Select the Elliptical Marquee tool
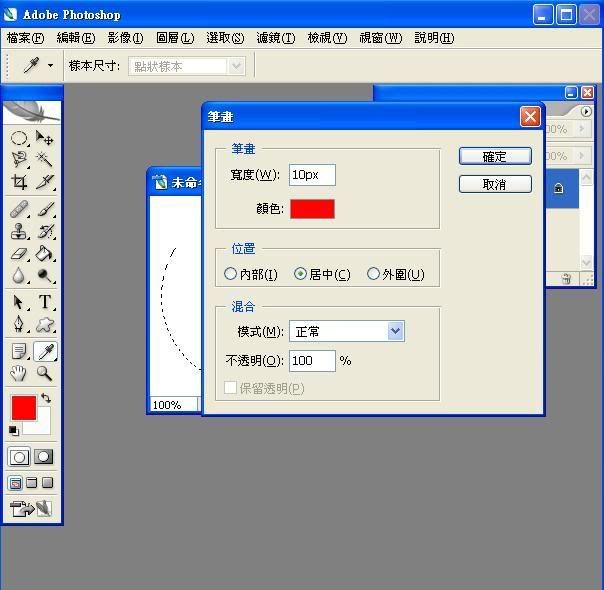 click(19, 138)
